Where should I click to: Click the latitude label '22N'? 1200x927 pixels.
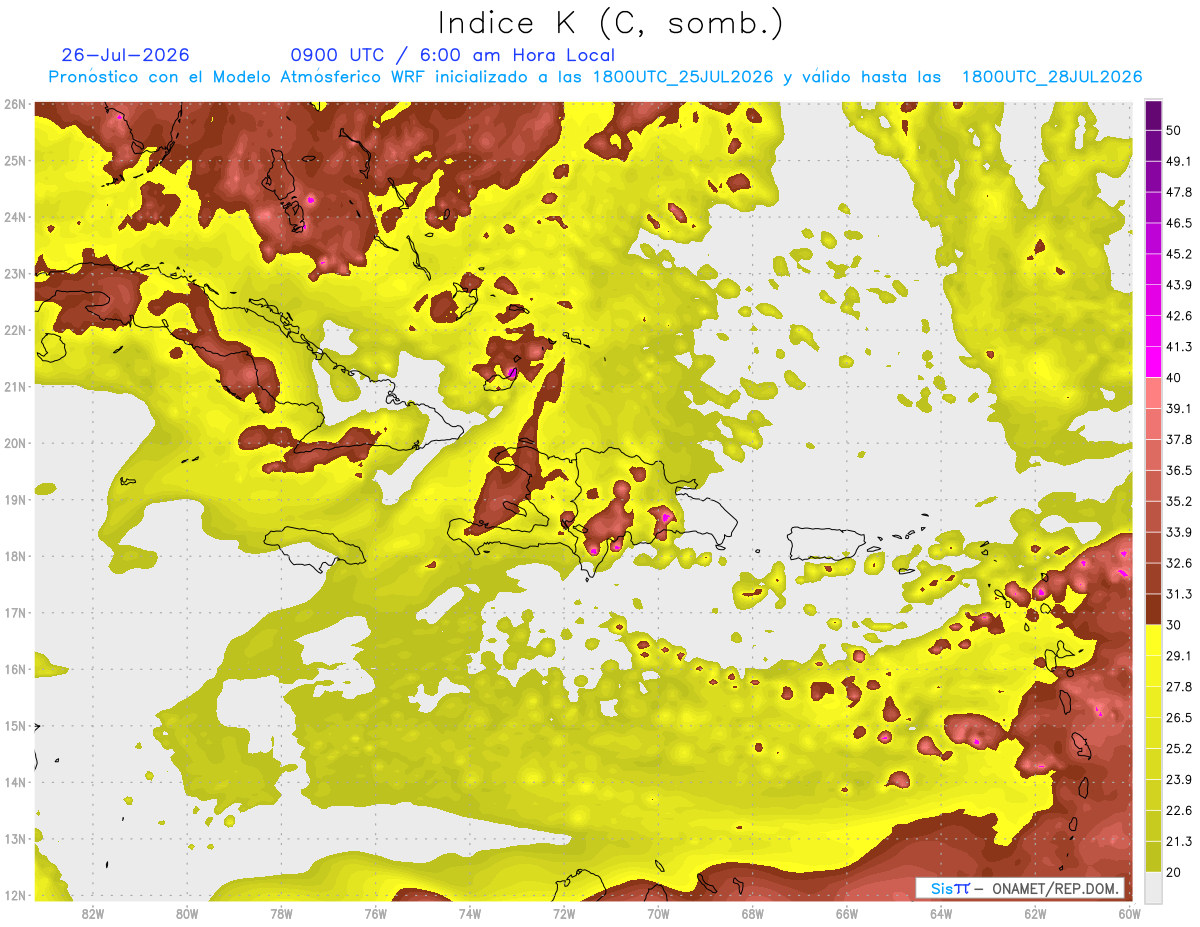pos(15,330)
